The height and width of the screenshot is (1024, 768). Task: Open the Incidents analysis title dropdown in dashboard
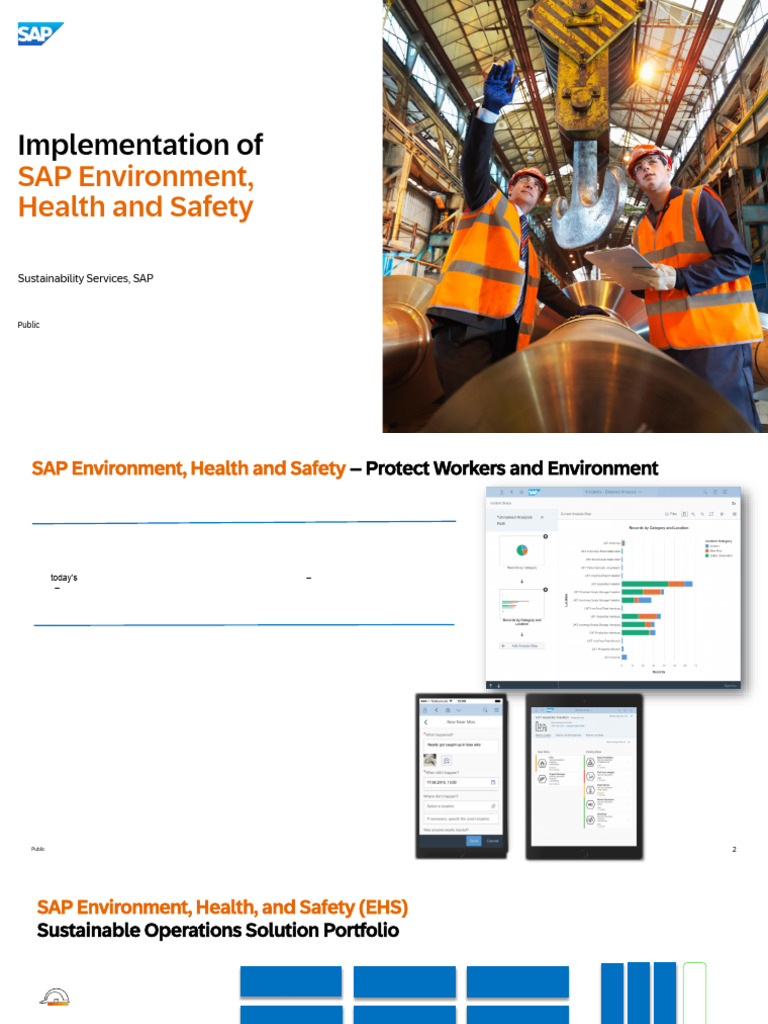pyautogui.click(x=613, y=492)
